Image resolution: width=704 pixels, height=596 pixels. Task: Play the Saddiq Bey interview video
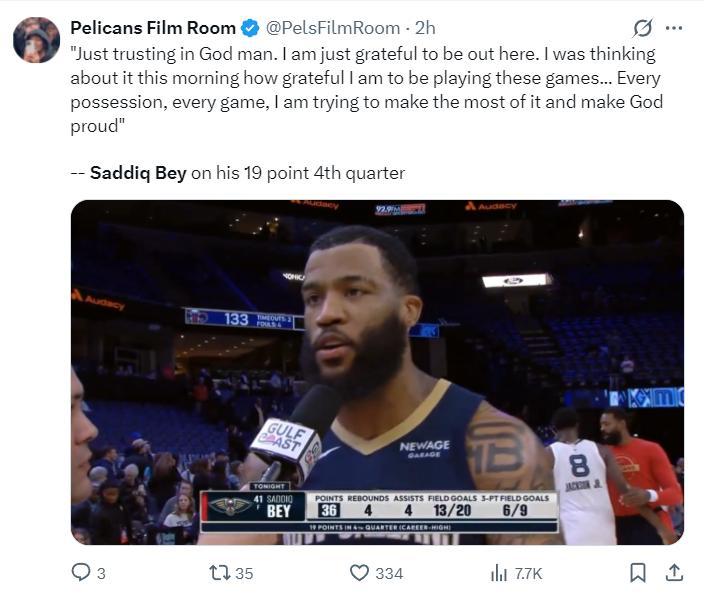click(377, 372)
